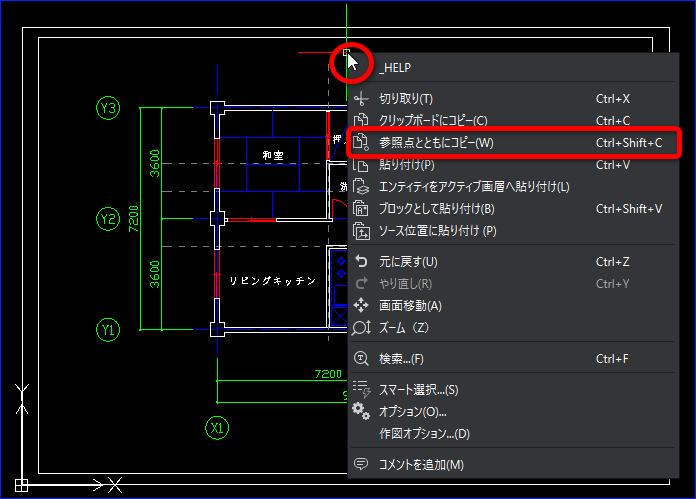Choose _HELP from the context menu
Image resolution: width=696 pixels, height=499 pixels.
click(x=513, y=68)
